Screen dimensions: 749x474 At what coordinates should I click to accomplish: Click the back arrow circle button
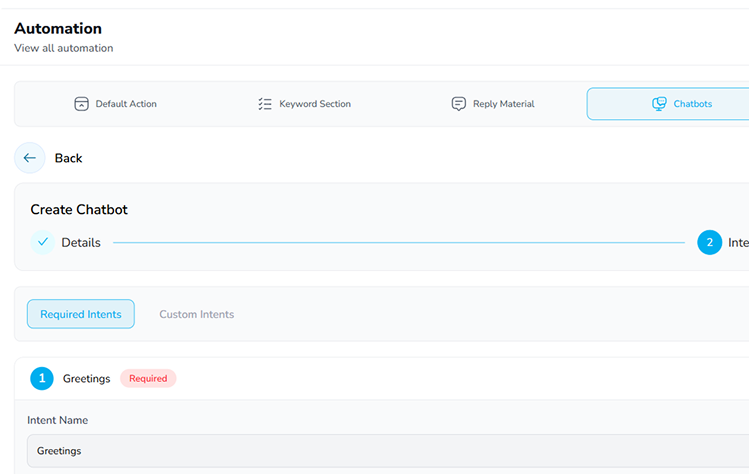click(30, 158)
